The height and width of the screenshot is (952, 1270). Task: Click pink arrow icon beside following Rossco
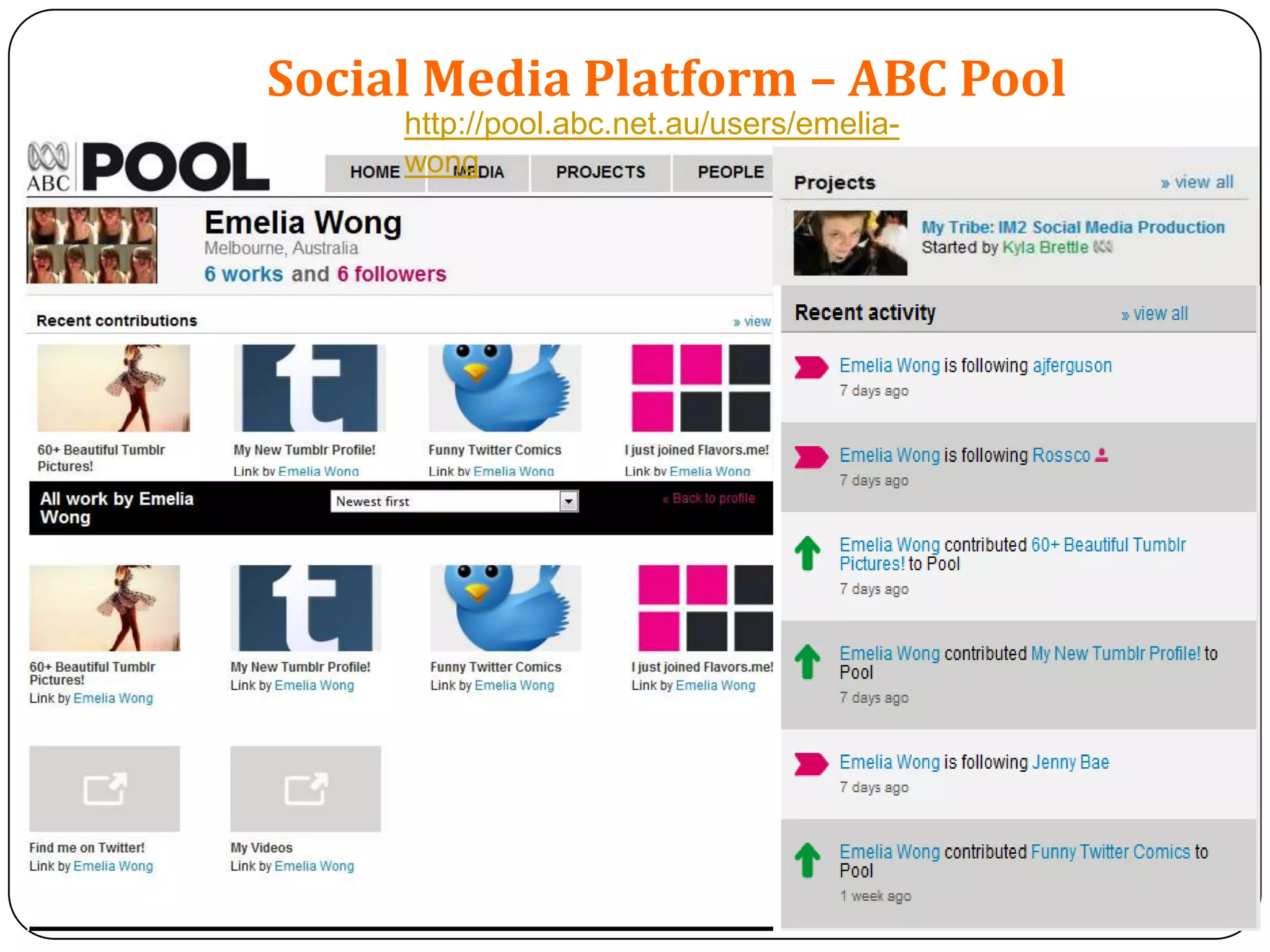point(811,457)
